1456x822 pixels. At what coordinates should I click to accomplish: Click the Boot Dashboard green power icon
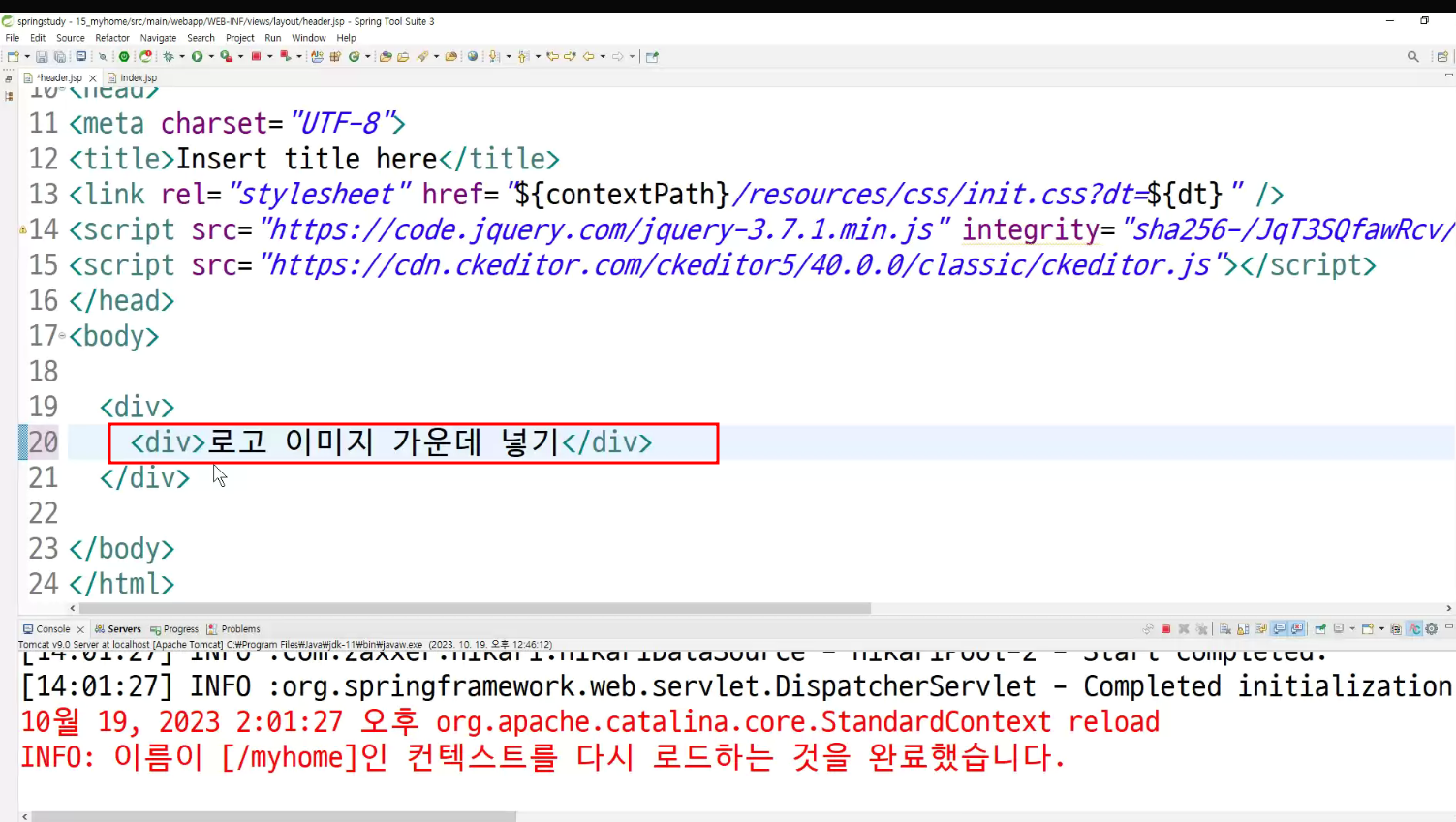point(124,57)
